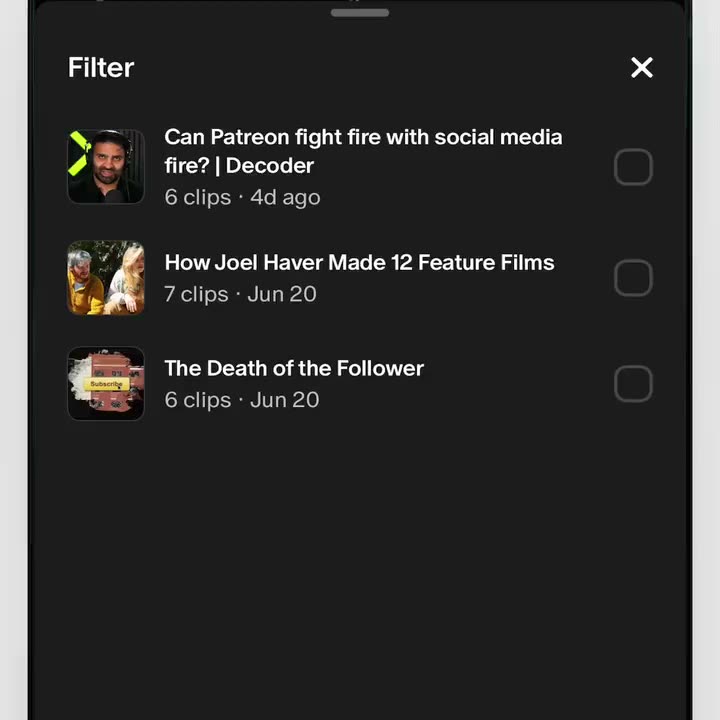Open the Joel Haver video thumbnail
This screenshot has width=720, height=720.
(106, 278)
